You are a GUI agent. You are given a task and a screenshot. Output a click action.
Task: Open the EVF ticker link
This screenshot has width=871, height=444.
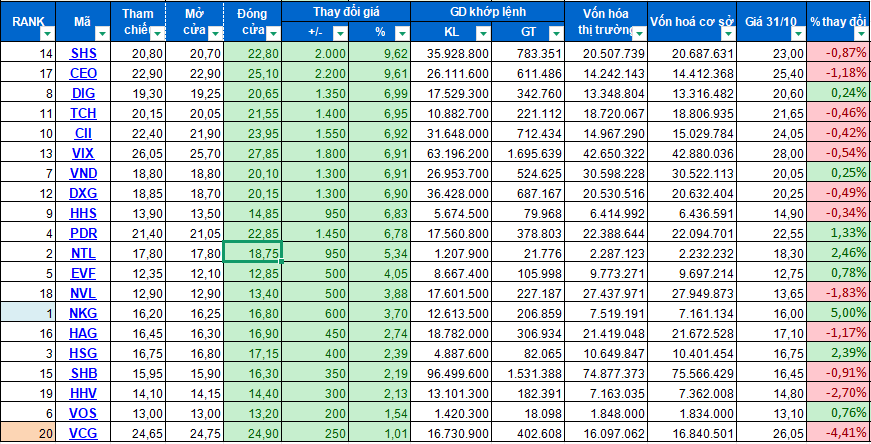coord(83,273)
